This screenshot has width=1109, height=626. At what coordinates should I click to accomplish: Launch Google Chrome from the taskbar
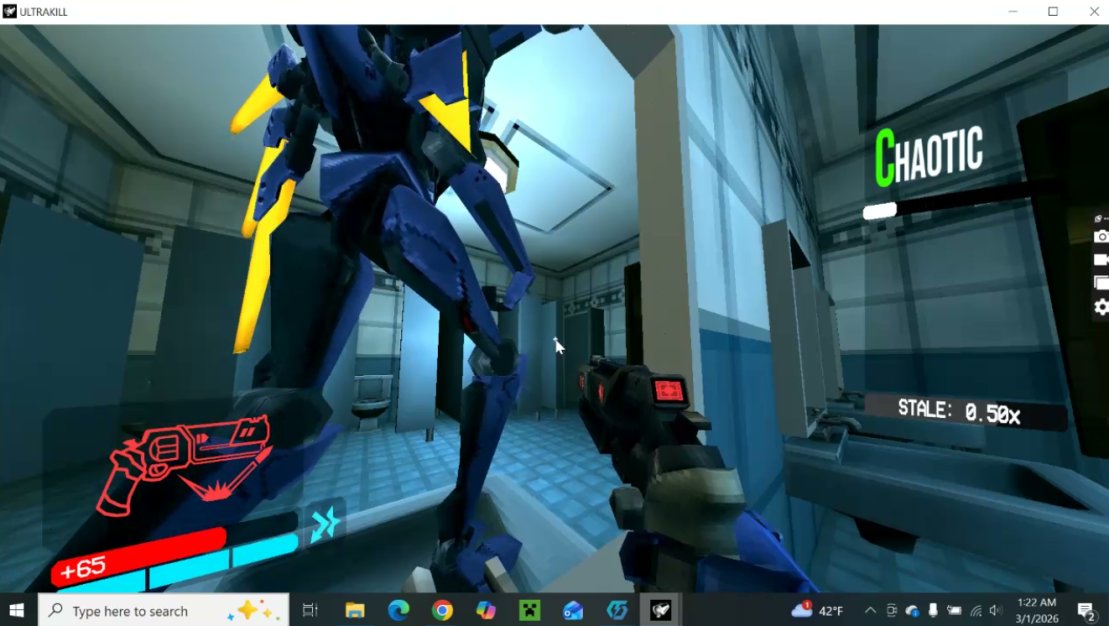(x=442, y=610)
